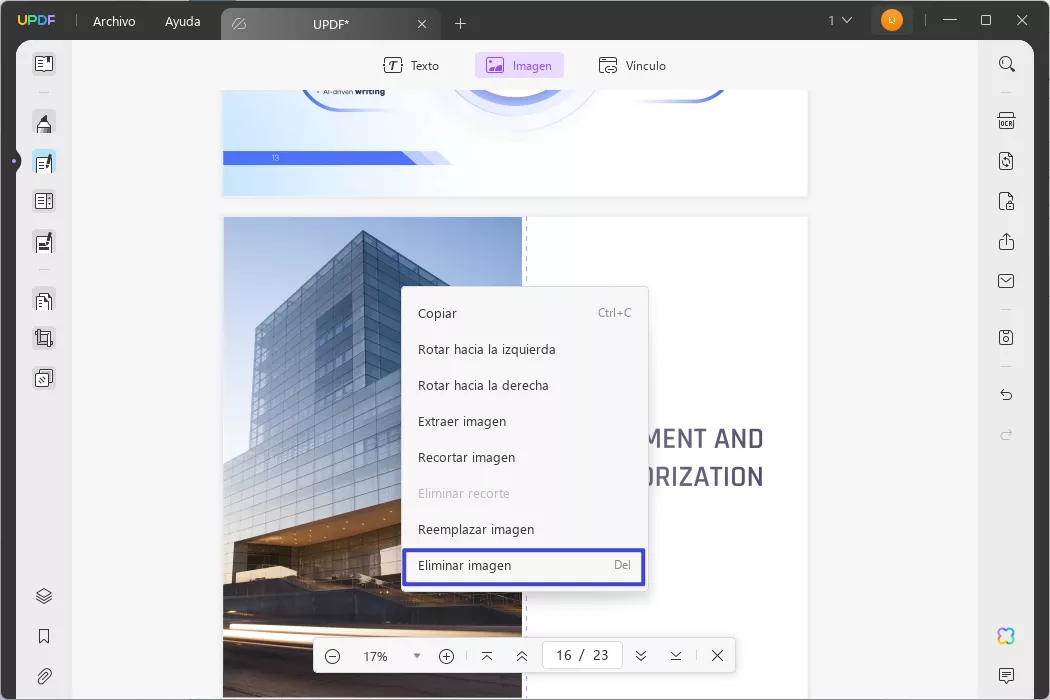1050x700 pixels.
Task: Close the UPDF* tab
Action: tap(422, 24)
